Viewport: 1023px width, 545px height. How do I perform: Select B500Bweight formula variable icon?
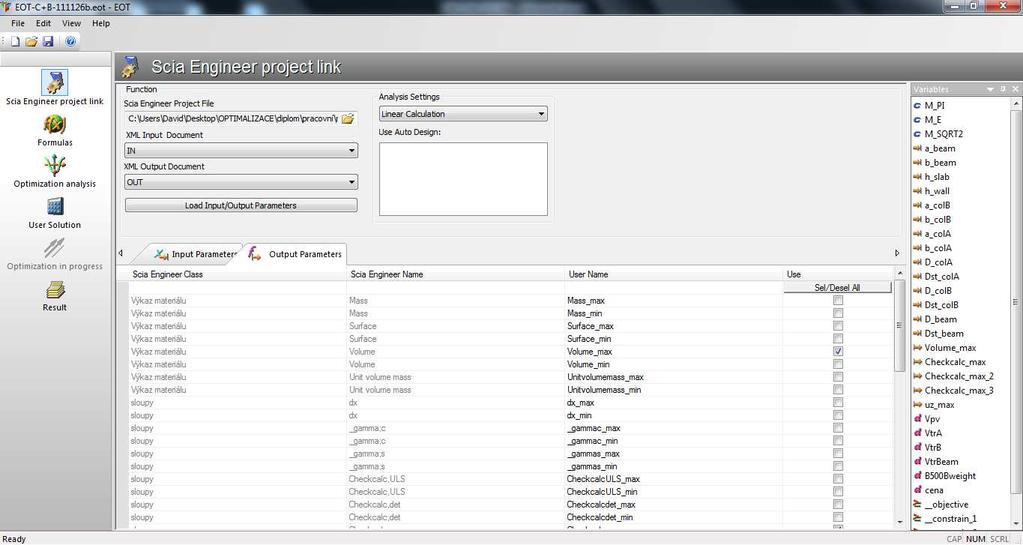(x=917, y=476)
